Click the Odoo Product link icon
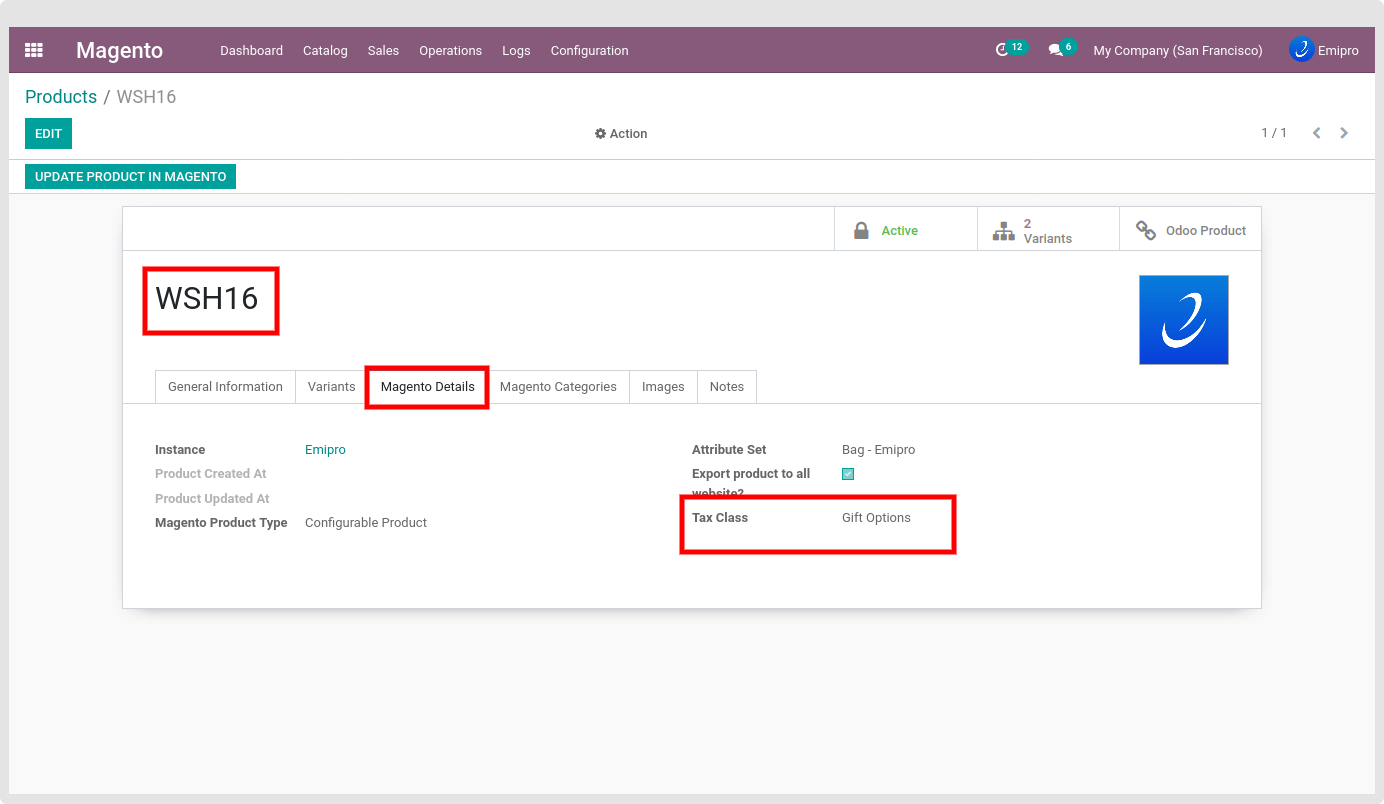Image resolution: width=1384 pixels, height=804 pixels. pos(1146,231)
